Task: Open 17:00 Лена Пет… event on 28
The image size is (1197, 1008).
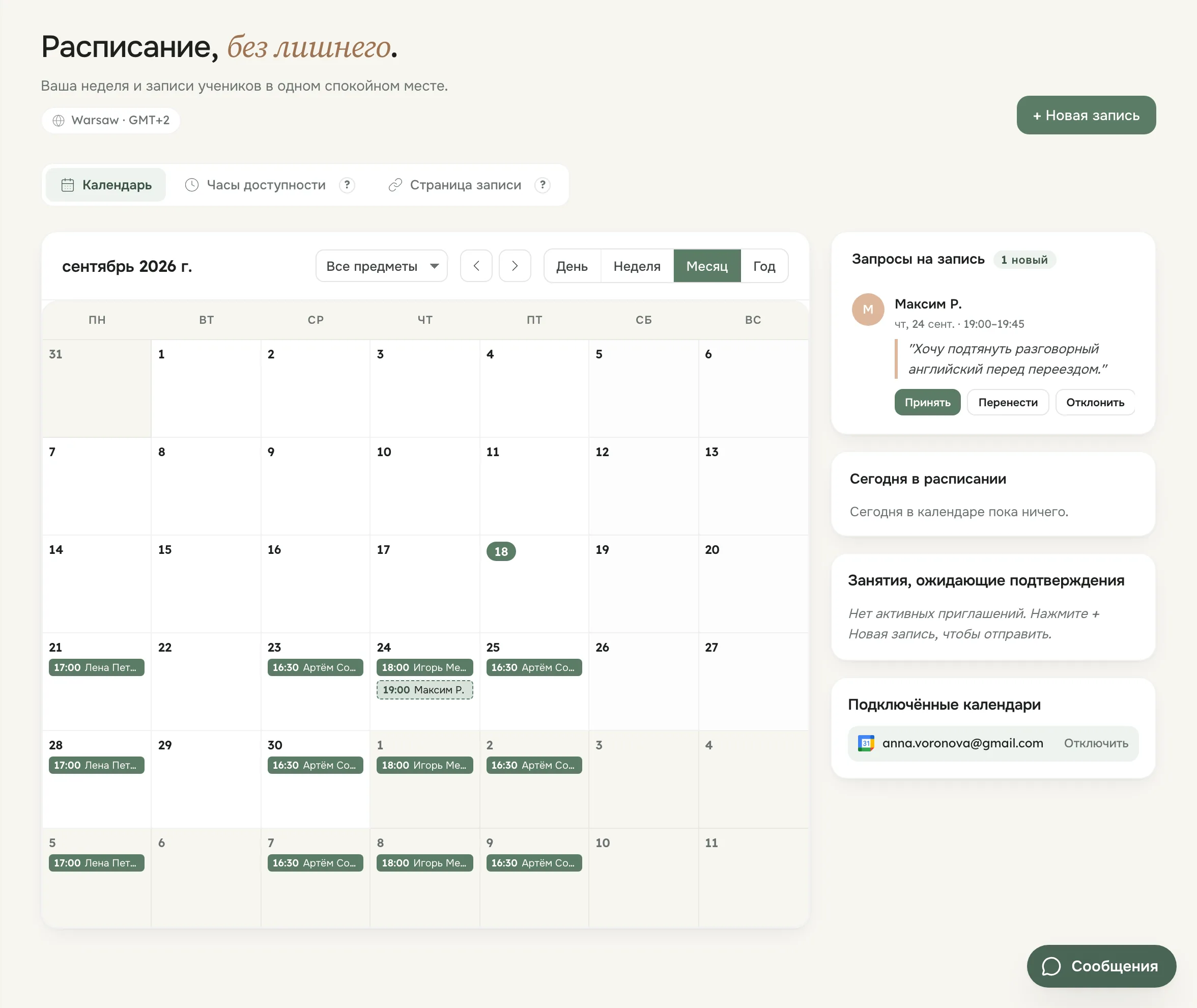Action: [x=97, y=765]
